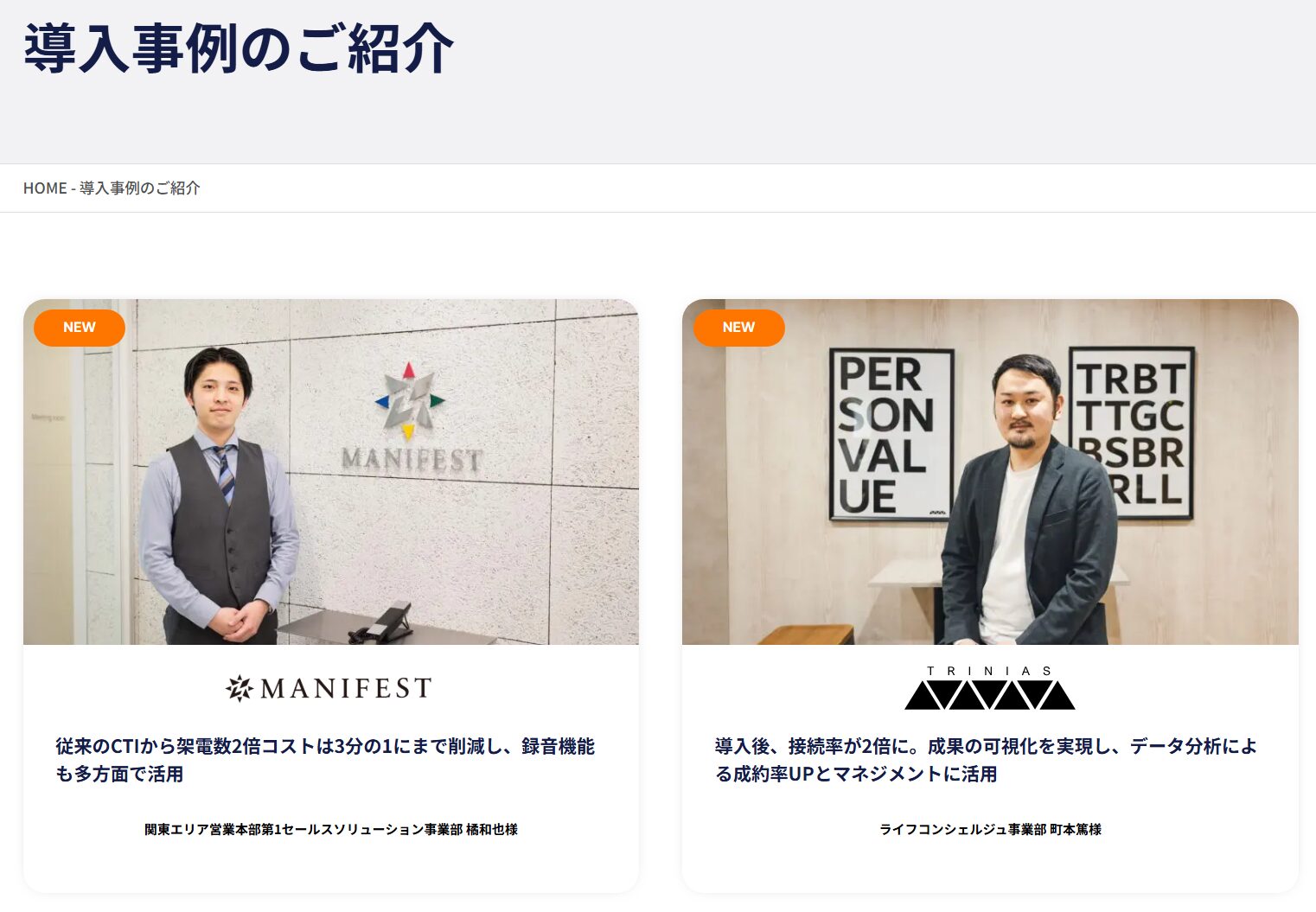Click the desk phone in the Manifest photo
Image resolution: width=1316 pixels, height=912 pixels.
click(381, 622)
